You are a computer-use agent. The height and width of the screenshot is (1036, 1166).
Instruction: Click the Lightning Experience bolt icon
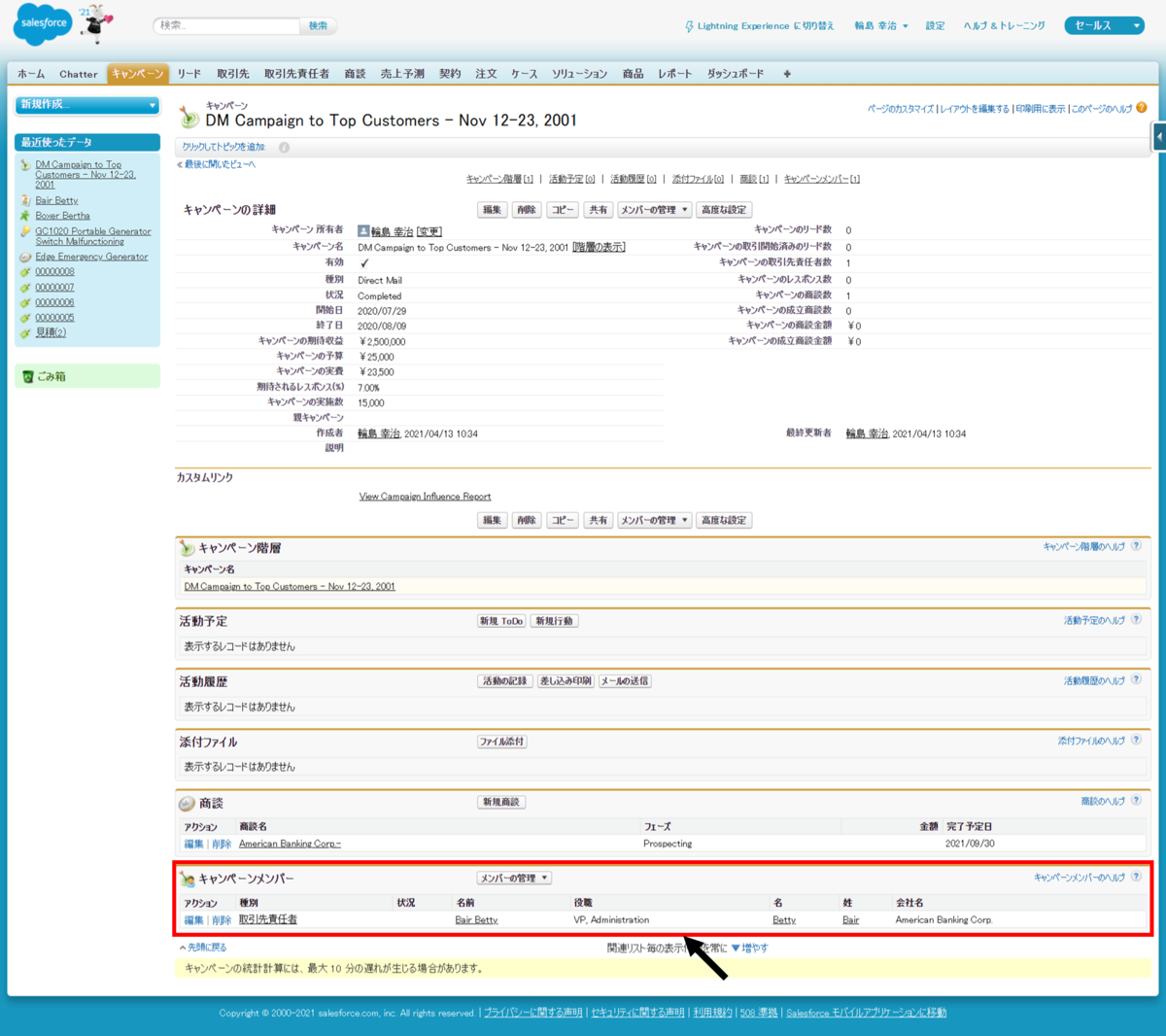point(689,26)
